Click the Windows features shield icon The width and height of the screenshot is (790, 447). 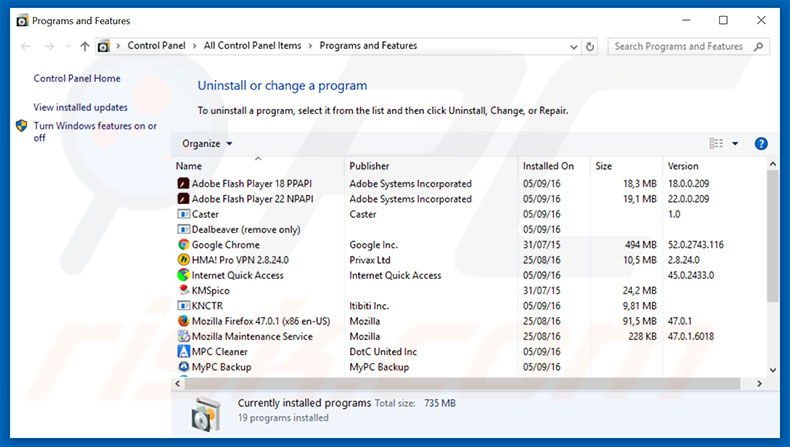(21, 125)
